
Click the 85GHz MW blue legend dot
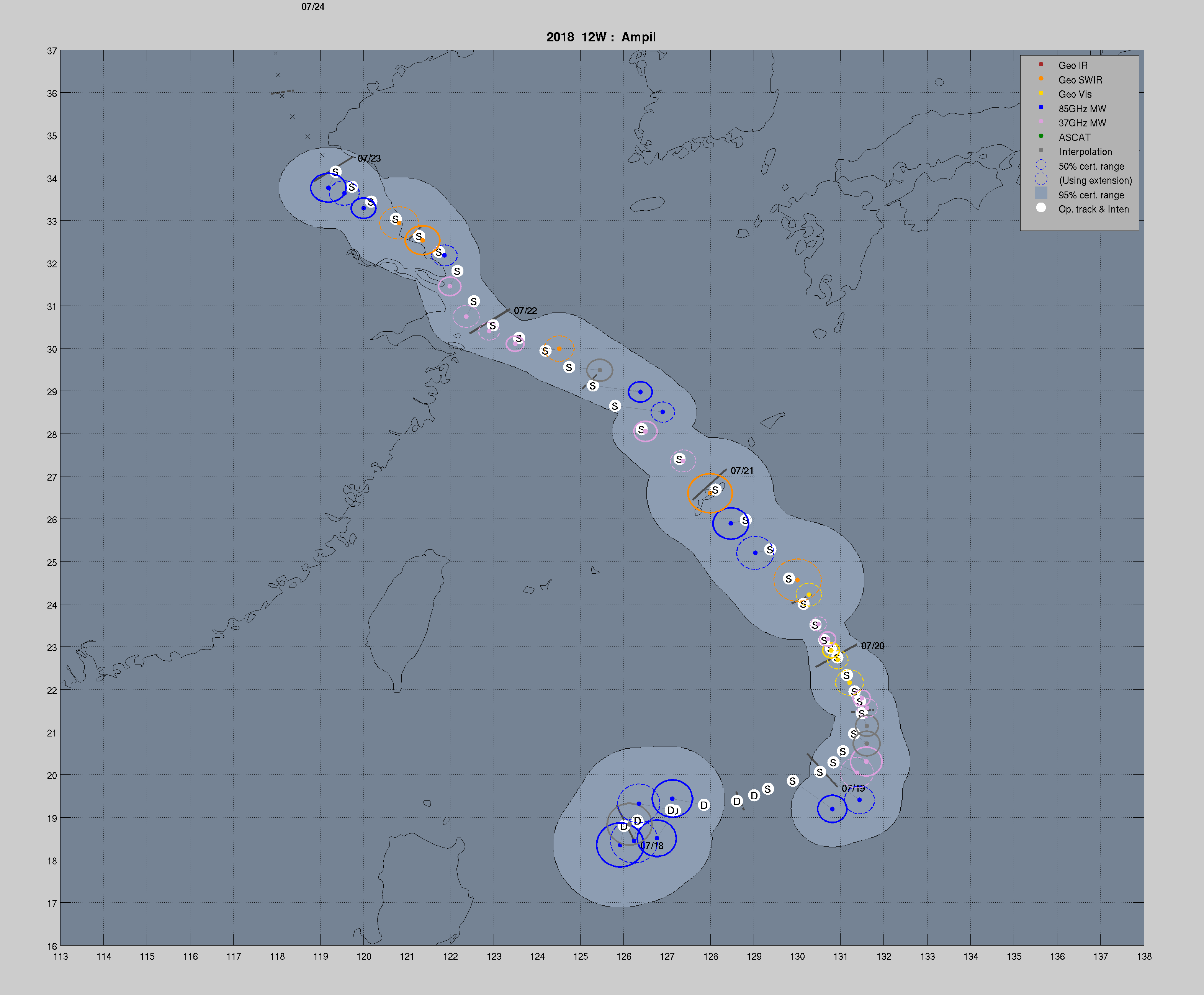click(1041, 107)
